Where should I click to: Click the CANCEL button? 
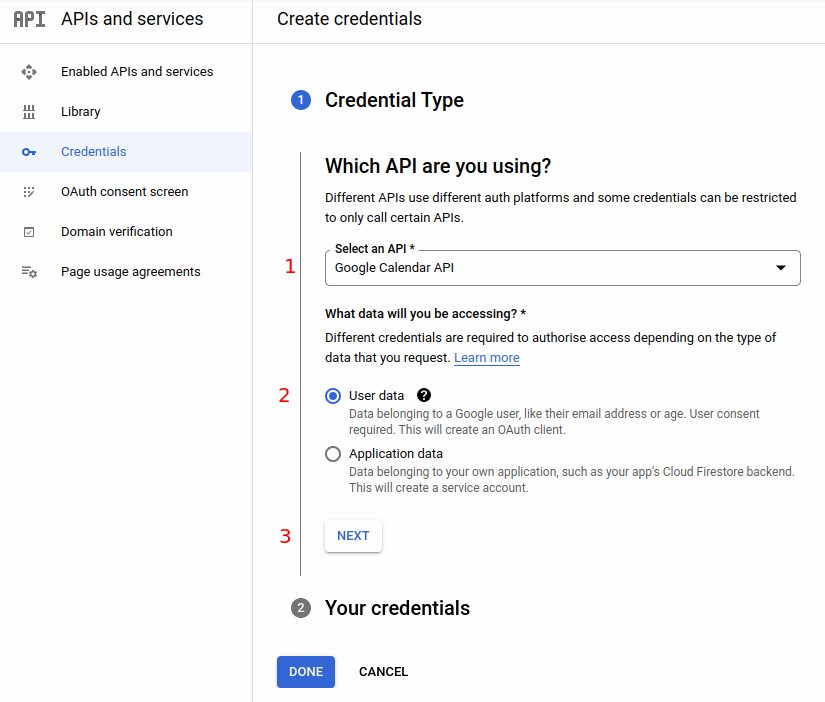tap(383, 672)
